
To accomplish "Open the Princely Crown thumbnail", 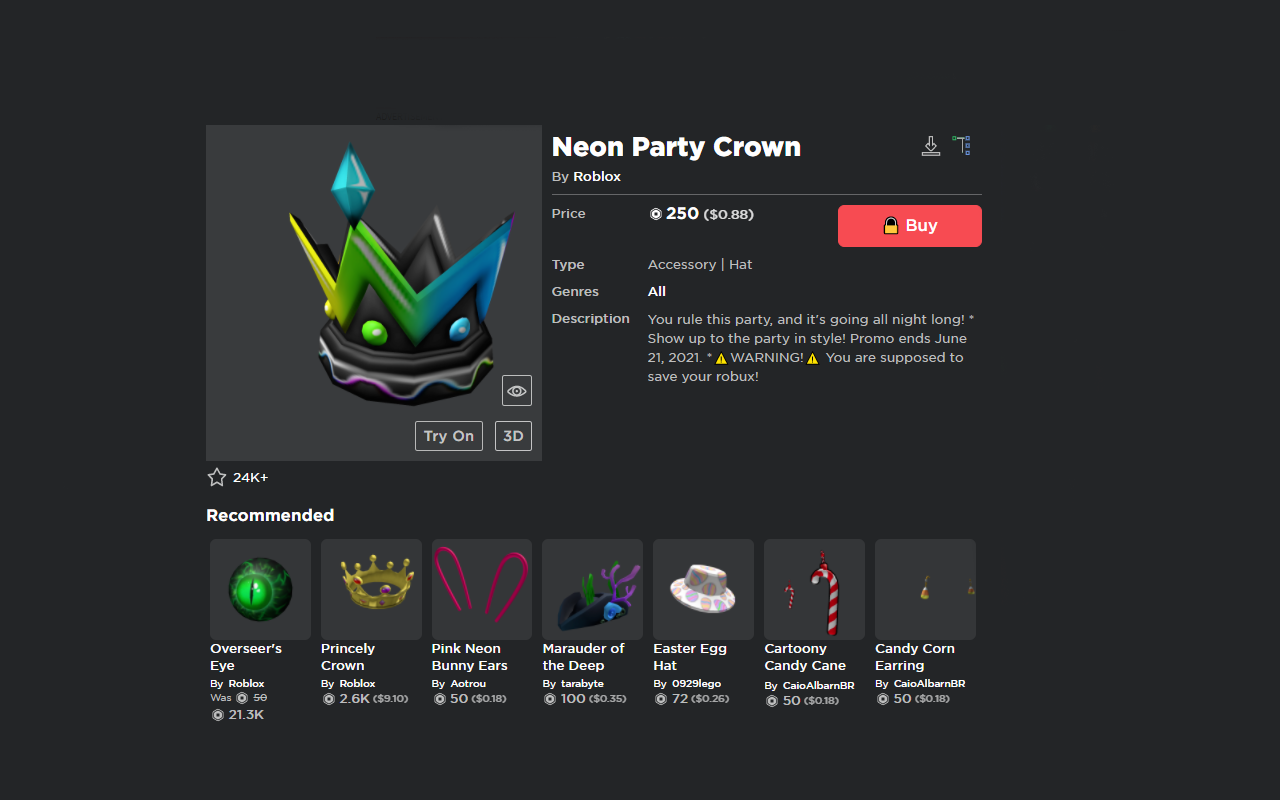I will coord(371,590).
